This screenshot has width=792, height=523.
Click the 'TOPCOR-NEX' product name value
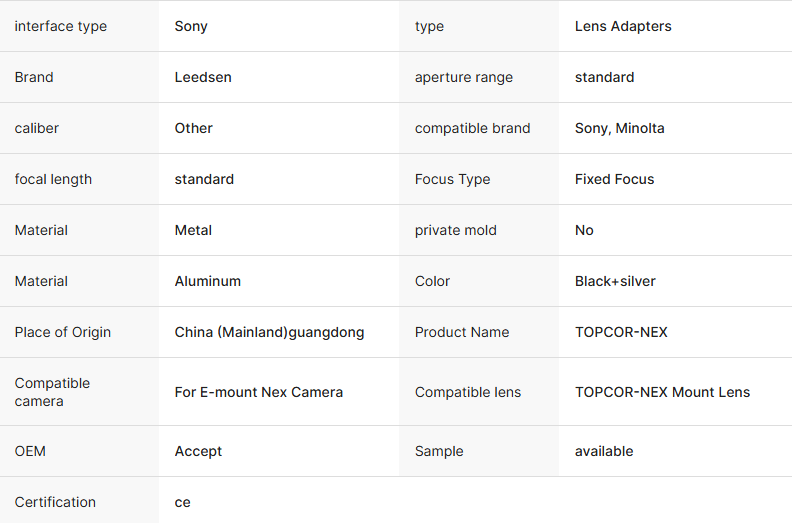[621, 332]
